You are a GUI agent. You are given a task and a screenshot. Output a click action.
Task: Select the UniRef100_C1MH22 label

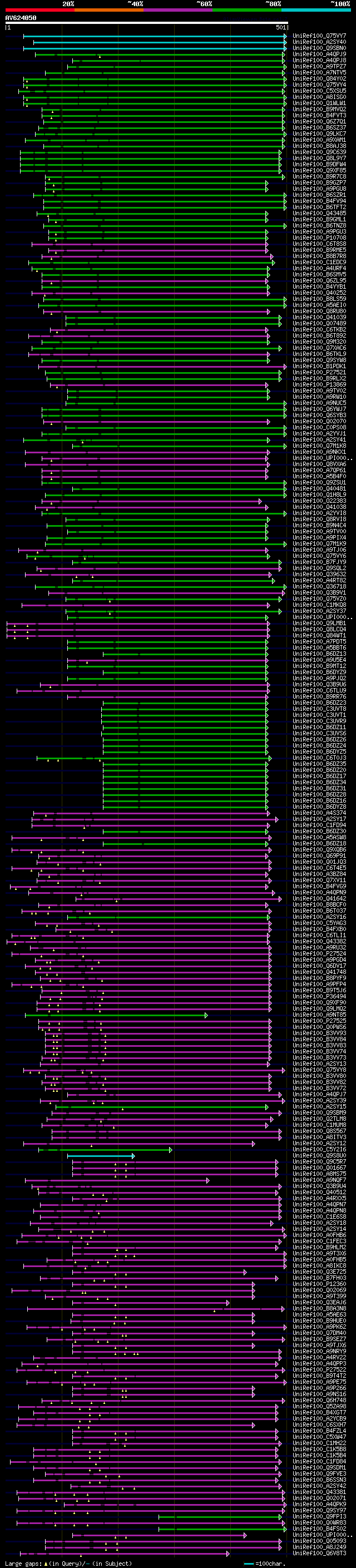(x=319, y=1443)
